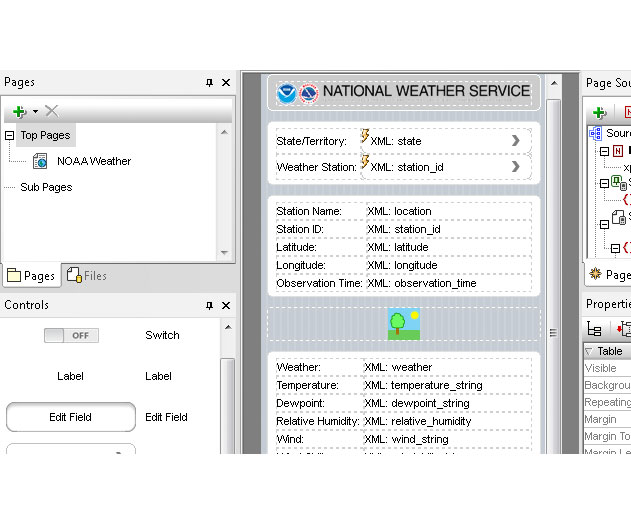Switch to the Pages tab
This screenshot has width=631, height=522.
pos(32,276)
